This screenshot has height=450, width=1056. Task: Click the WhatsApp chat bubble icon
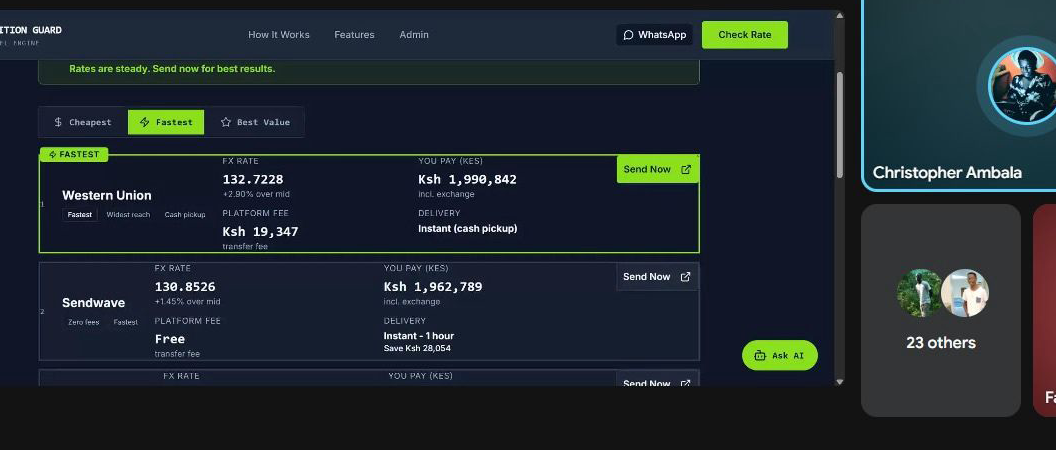628,35
